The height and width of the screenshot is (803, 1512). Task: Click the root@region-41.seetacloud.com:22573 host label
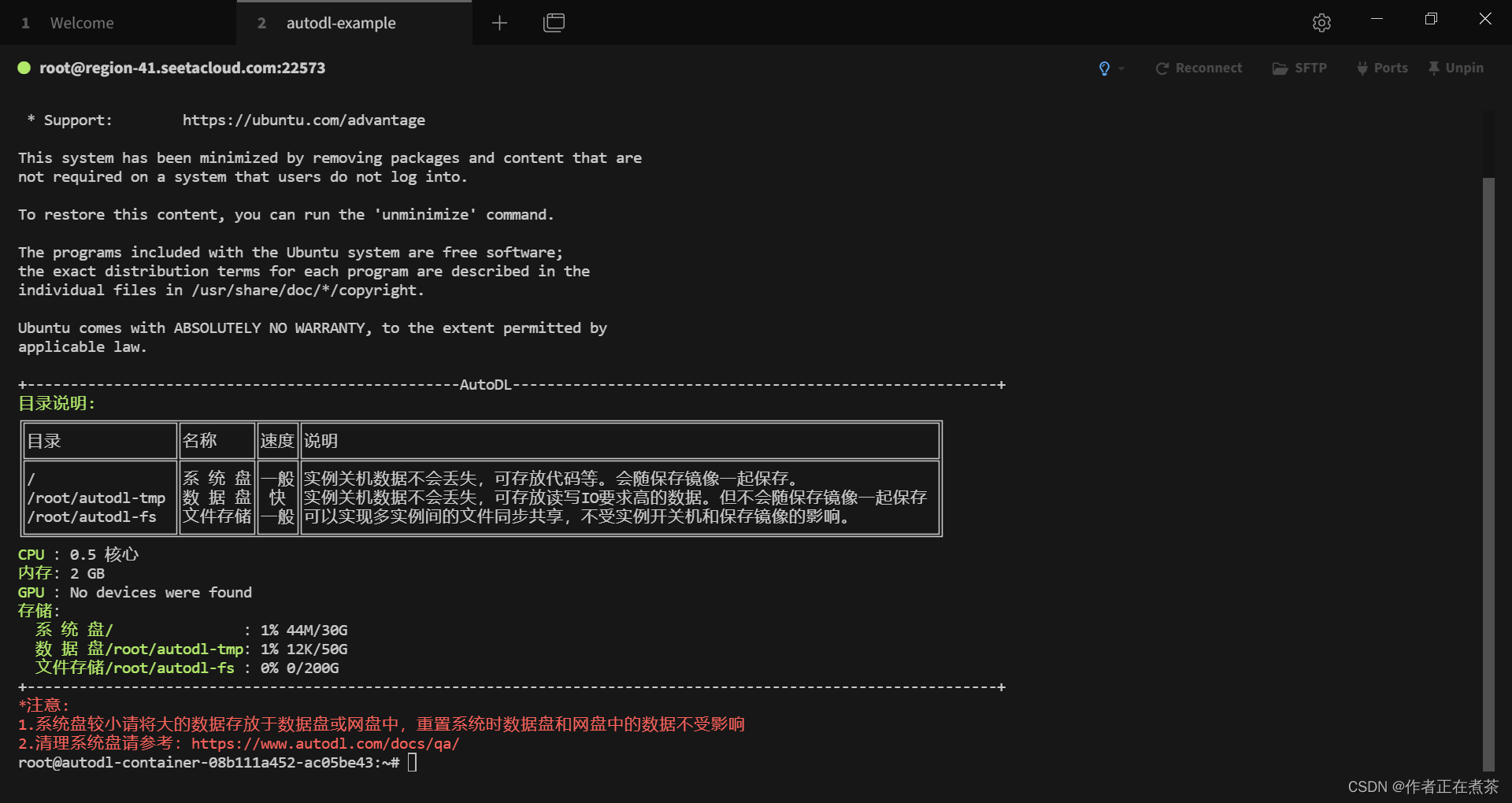pyautogui.click(x=182, y=68)
